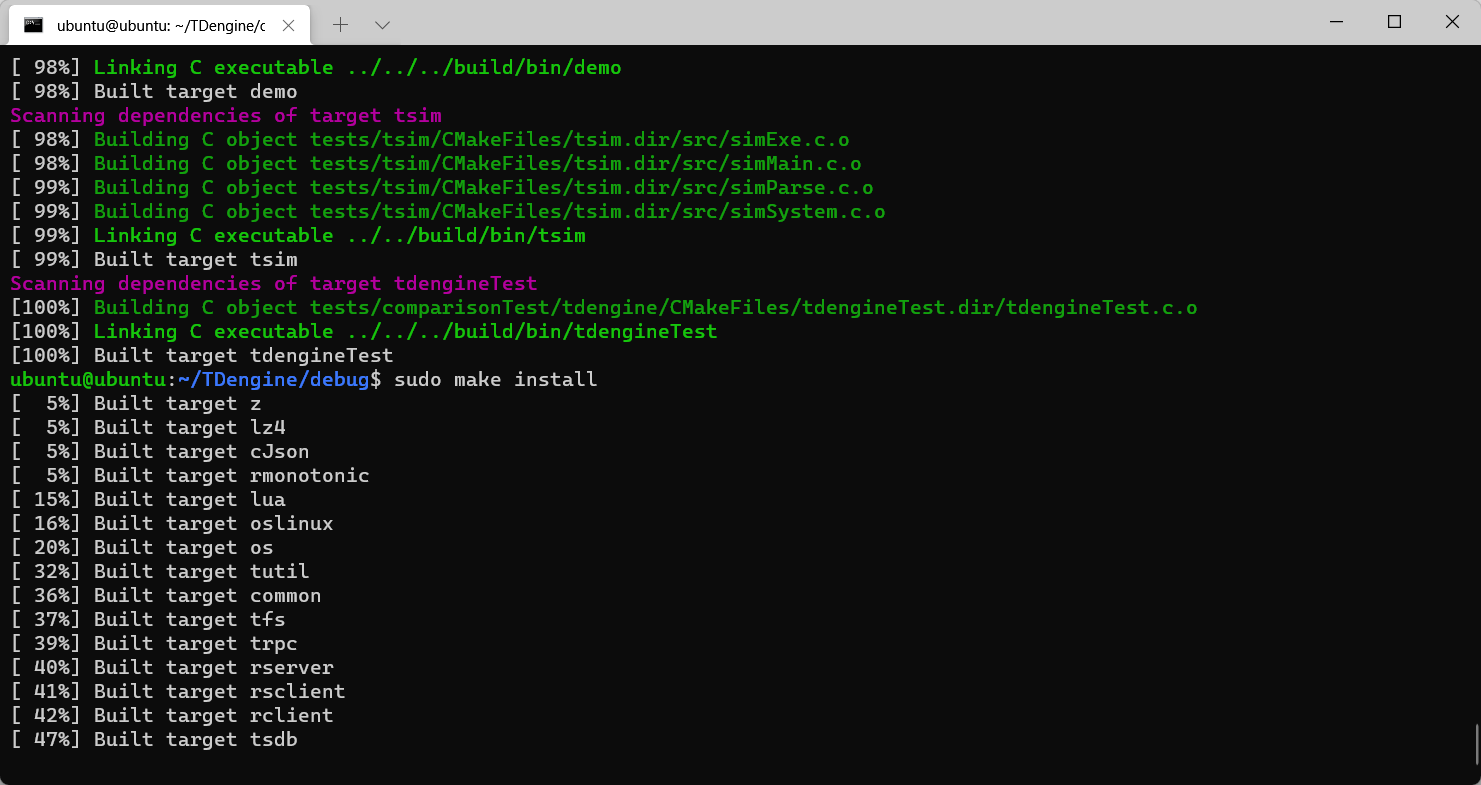Click 'Linking C executable ../../../build/bin/demo' line
This screenshot has width=1481, height=785.
[316, 68]
